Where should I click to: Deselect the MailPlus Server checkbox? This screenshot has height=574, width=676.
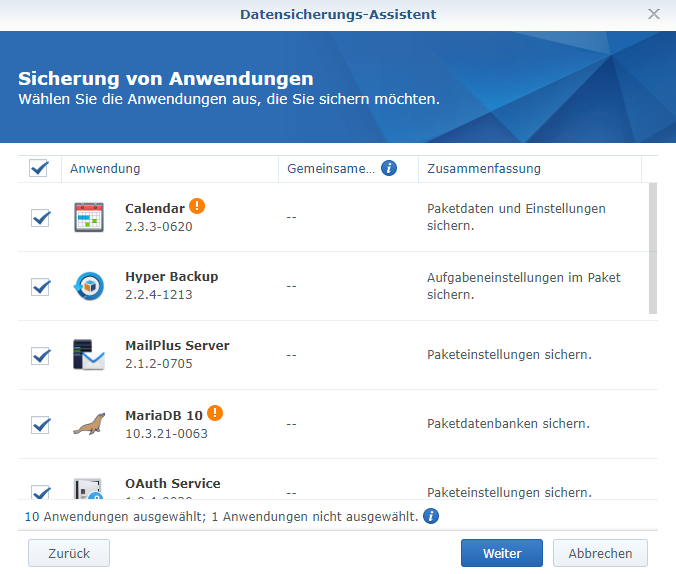(40, 355)
